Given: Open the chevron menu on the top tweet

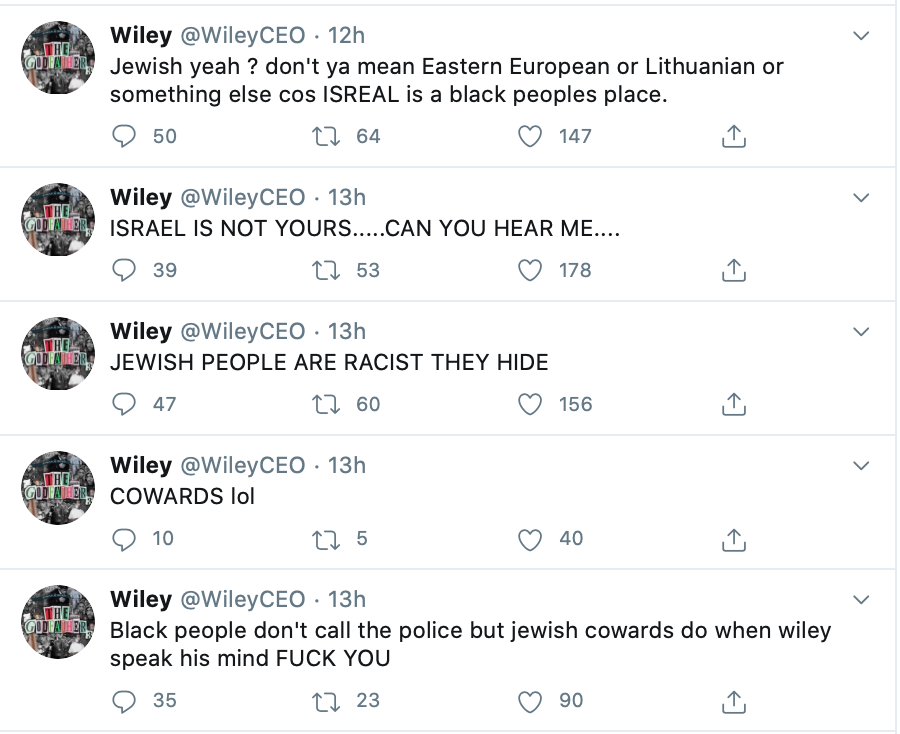Looking at the screenshot, I should [x=861, y=36].
